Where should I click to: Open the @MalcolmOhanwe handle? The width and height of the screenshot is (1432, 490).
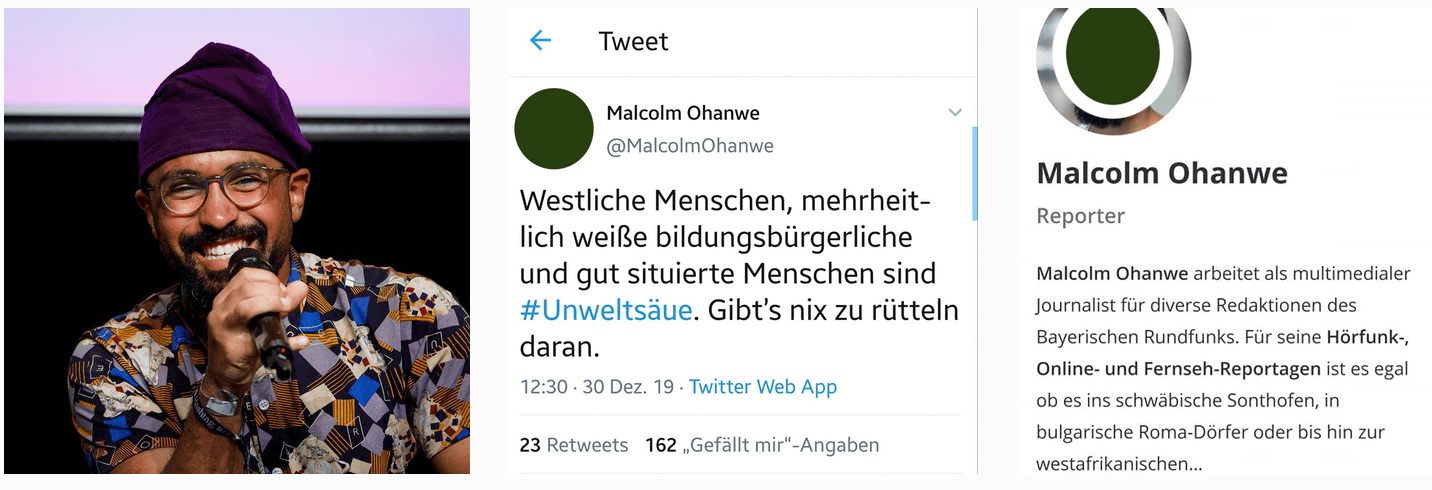tap(690, 146)
